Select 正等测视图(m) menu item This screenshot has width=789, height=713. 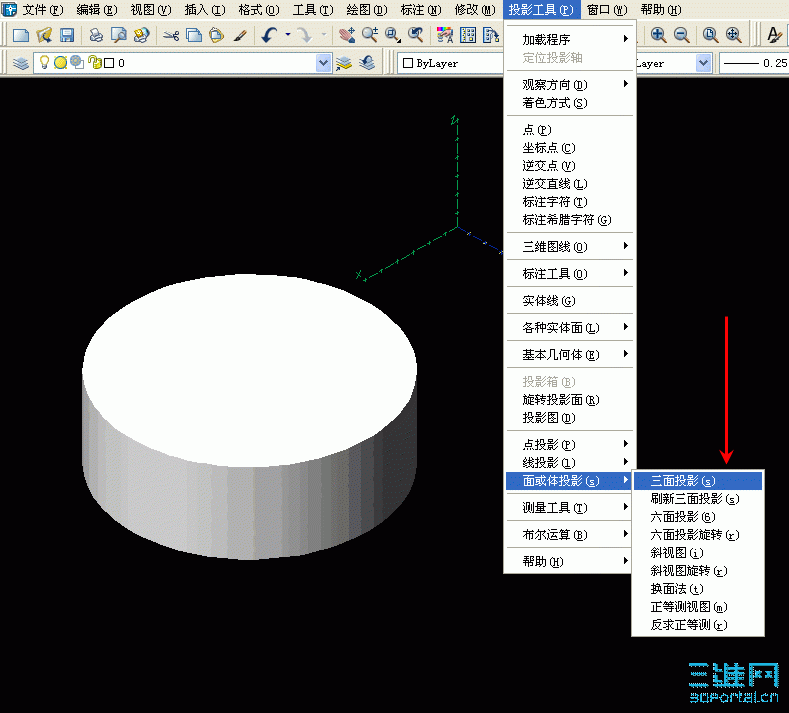click(698, 607)
